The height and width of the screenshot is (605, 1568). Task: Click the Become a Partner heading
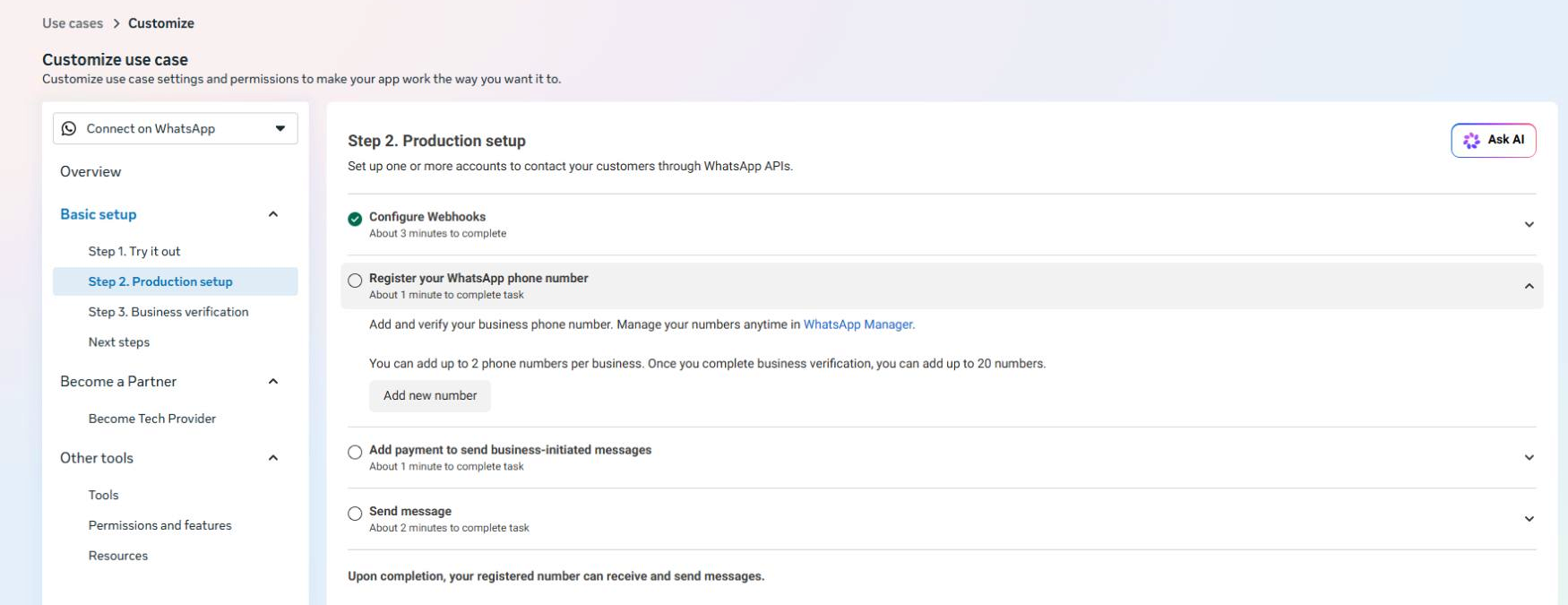click(118, 381)
